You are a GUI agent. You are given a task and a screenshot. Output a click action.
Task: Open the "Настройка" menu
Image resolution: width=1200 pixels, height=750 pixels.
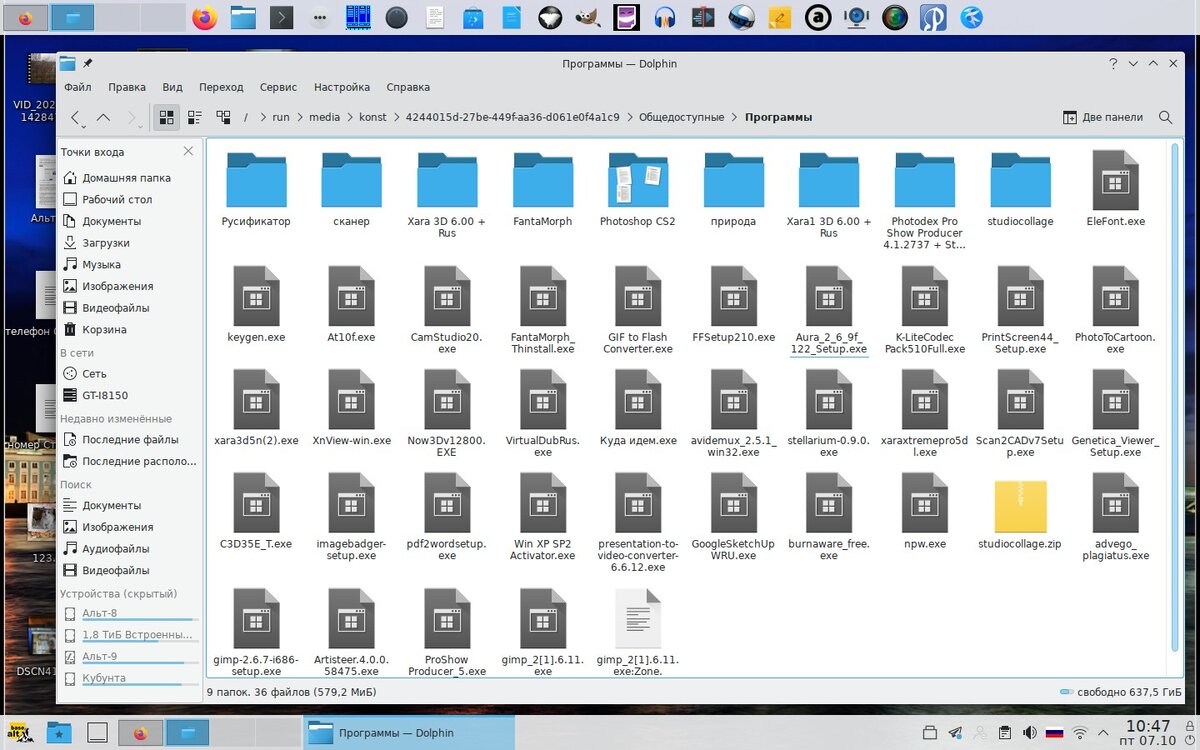tap(342, 87)
